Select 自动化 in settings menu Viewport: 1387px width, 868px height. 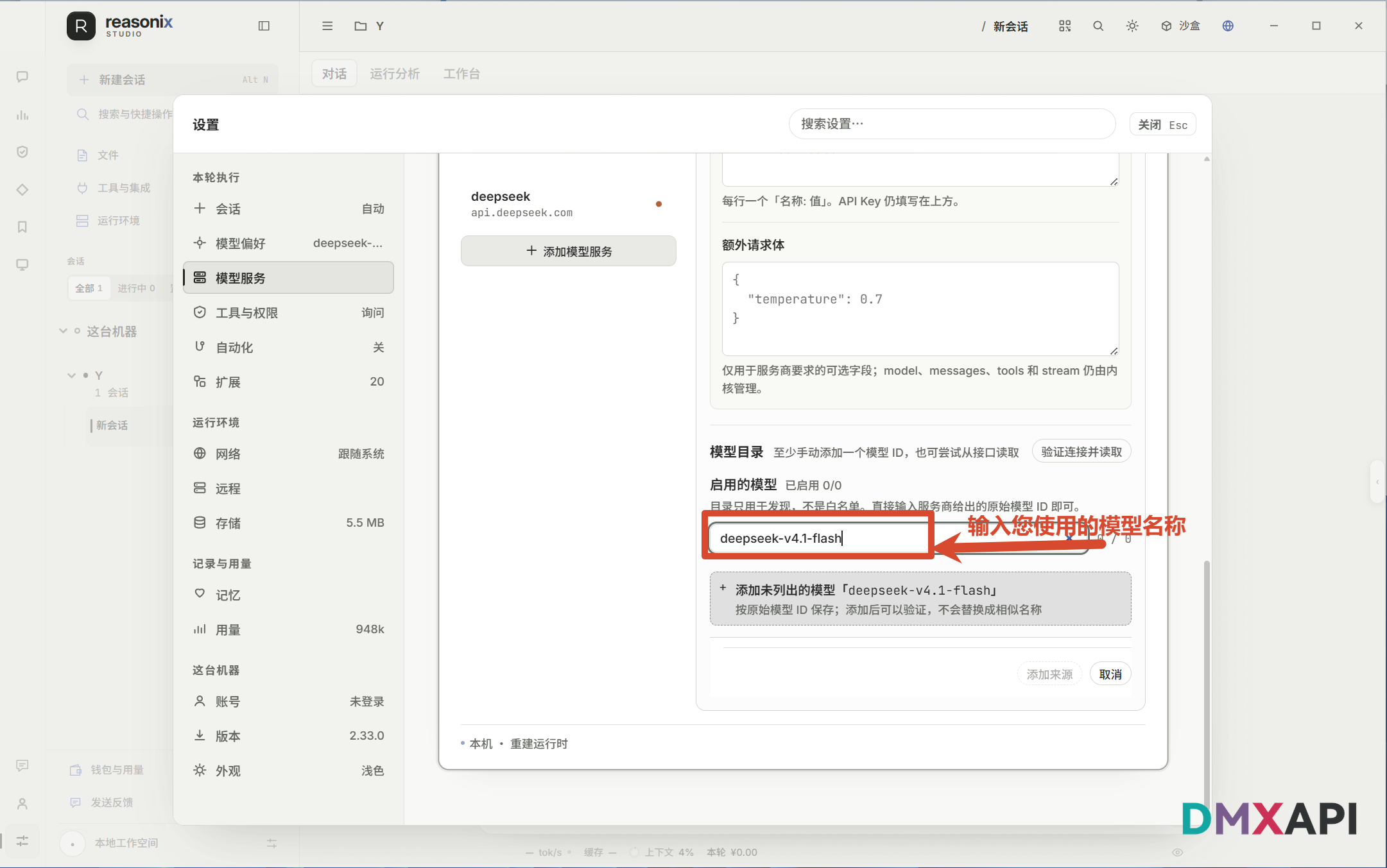pyautogui.click(x=288, y=347)
